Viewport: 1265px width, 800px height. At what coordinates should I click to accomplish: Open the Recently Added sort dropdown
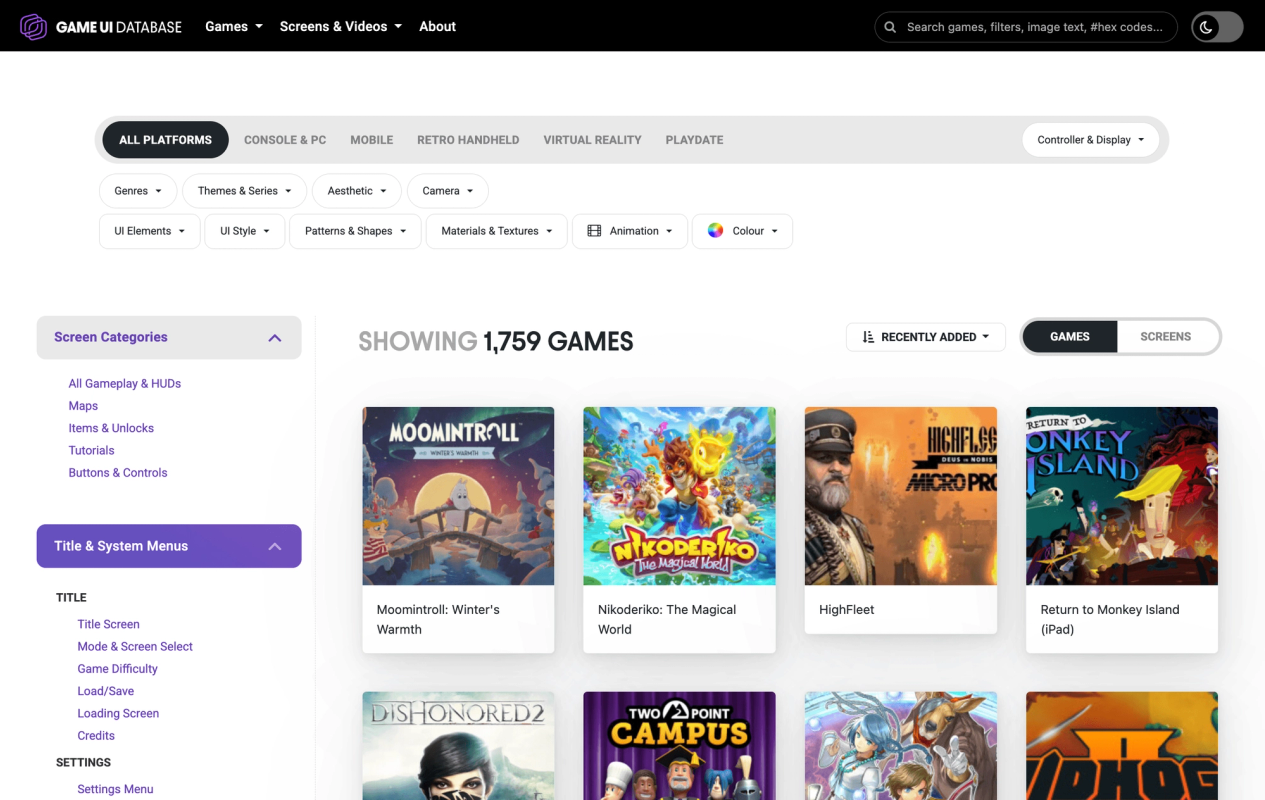pos(926,337)
